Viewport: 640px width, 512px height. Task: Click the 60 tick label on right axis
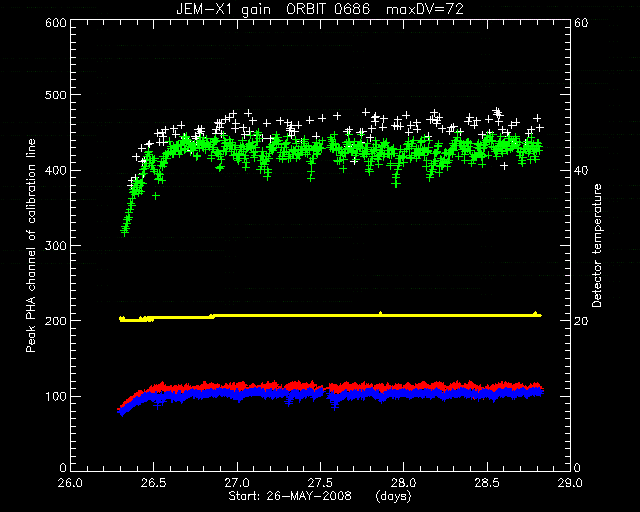point(581,23)
